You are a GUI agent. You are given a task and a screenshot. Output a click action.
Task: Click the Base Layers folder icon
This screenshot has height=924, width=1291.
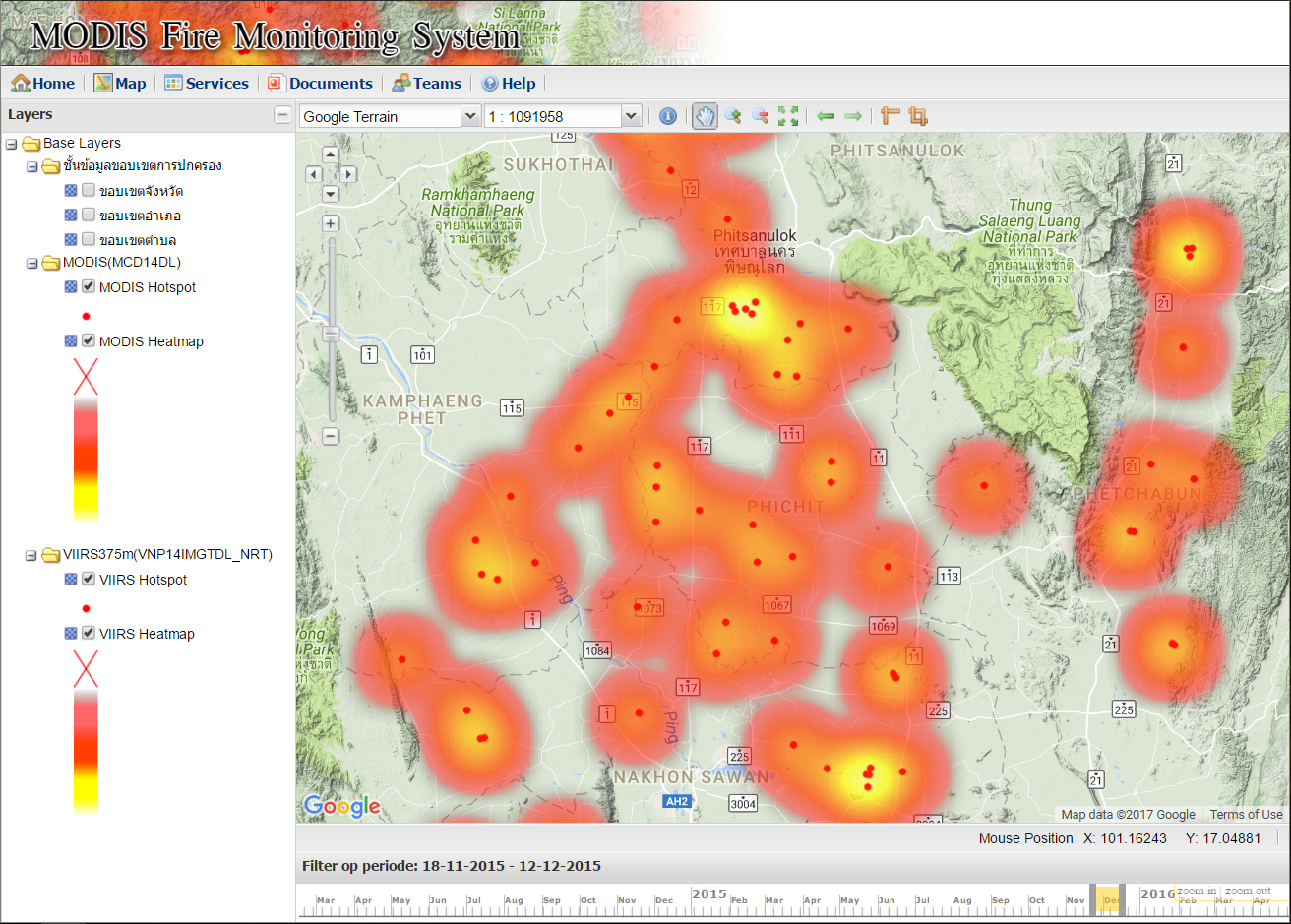[x=31, y=144]
